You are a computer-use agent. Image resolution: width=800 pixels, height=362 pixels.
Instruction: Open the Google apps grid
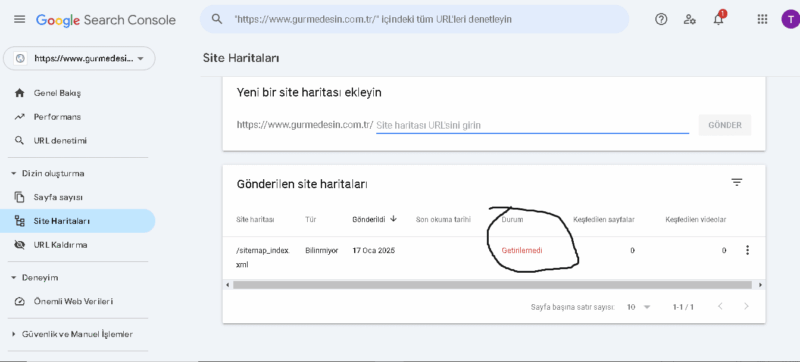tap(762, 19)
